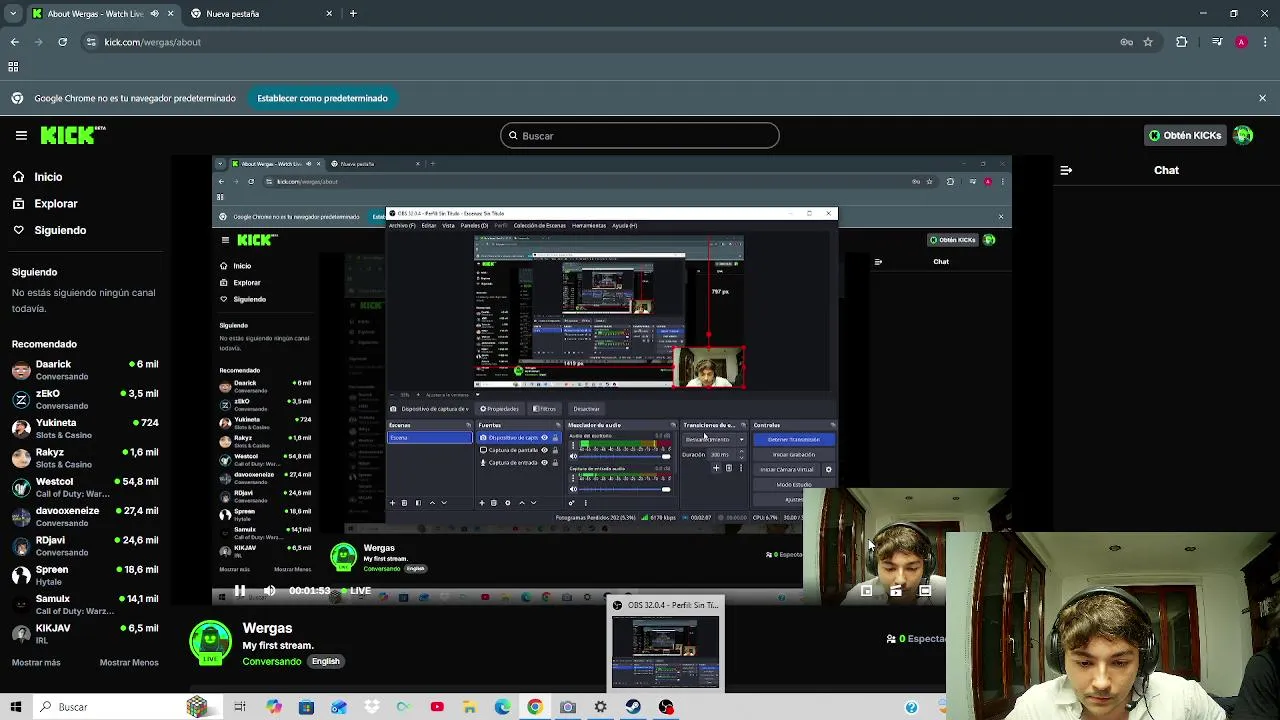This screenshot has width=1280, height=720.
Task: Click Wergas live avatar below player
Action: [211, 643]
